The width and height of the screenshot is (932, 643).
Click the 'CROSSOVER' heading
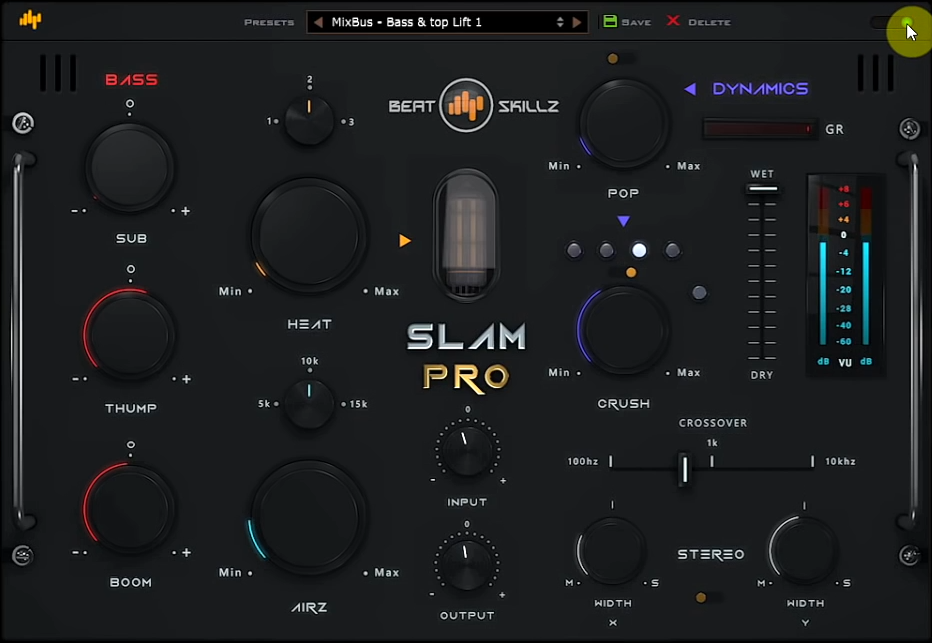tap(713, 423)
